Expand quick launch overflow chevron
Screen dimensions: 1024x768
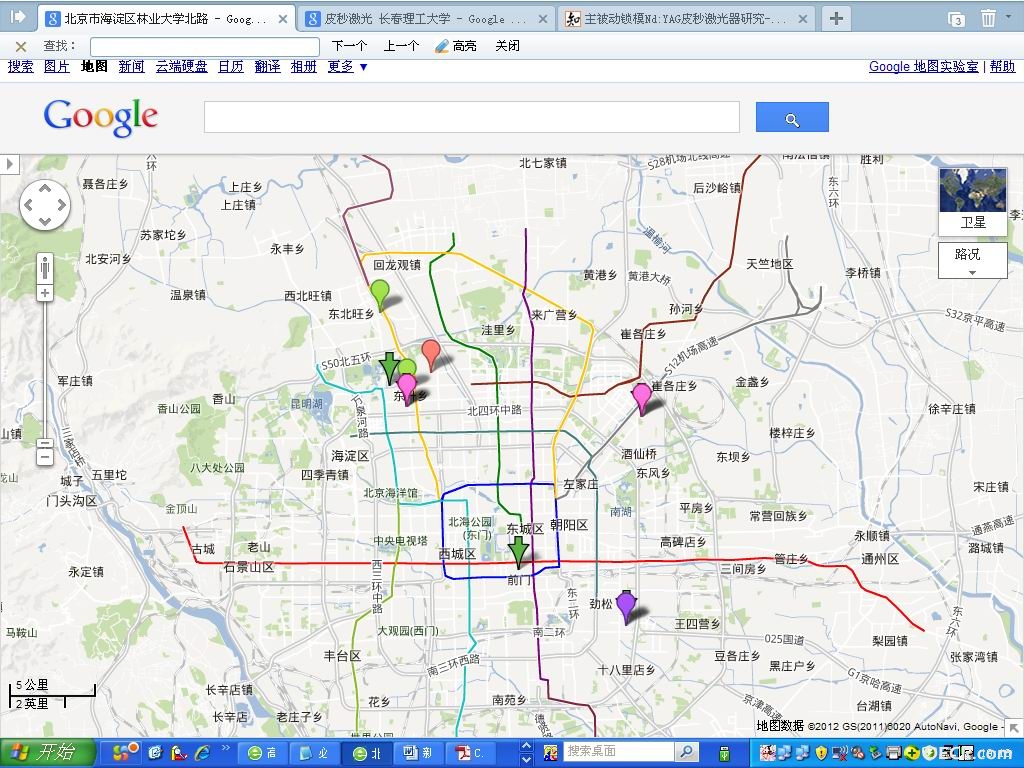tap(226, 747)
